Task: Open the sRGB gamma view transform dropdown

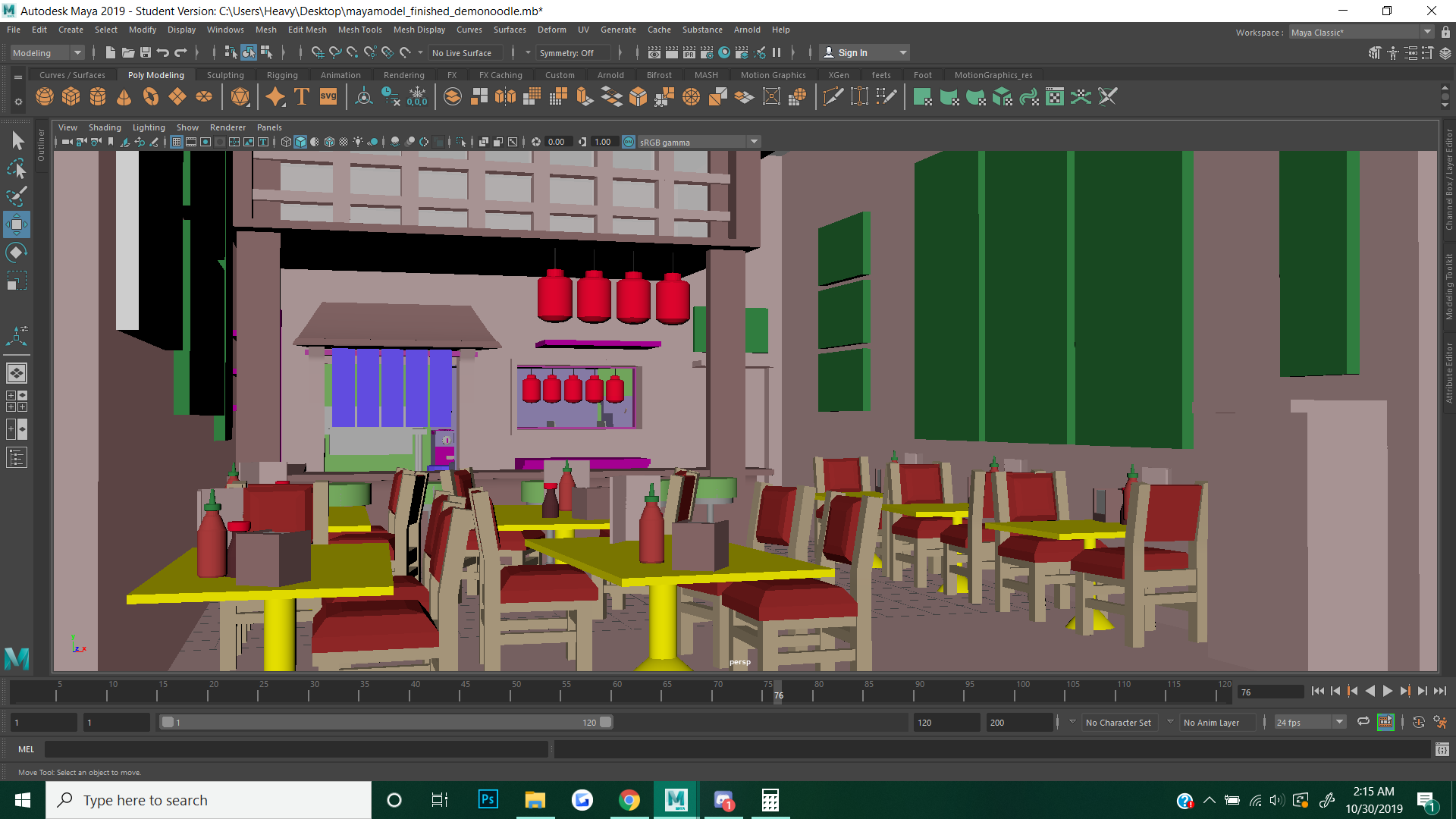Action: (x=754, y=142)
